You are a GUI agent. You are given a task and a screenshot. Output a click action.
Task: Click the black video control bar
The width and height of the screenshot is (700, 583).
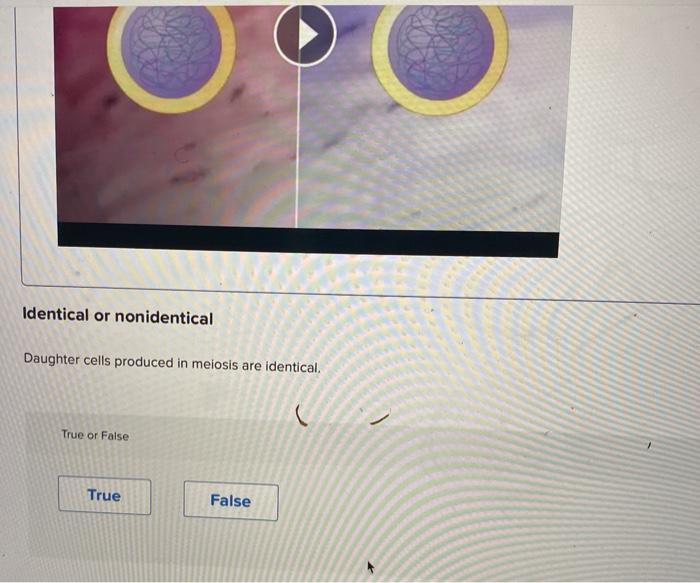pos(308,240)
